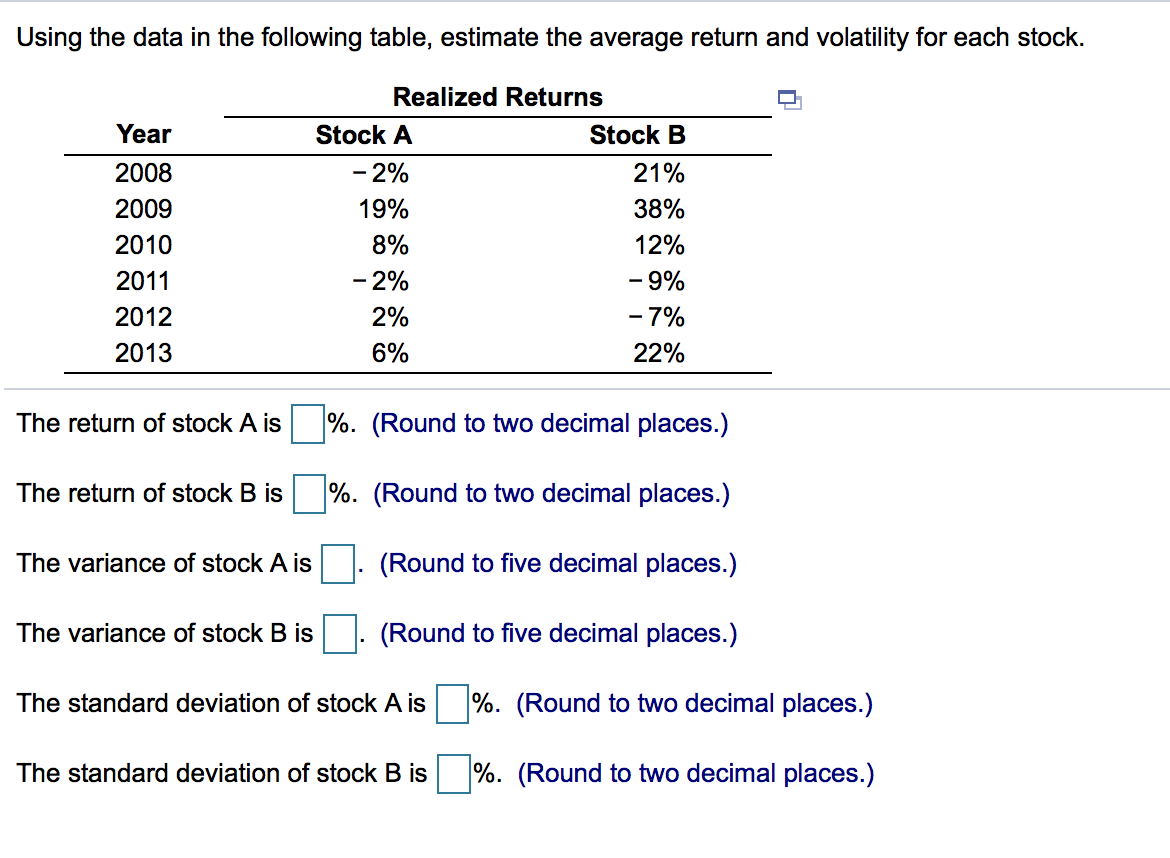Select the Stock B column header

638,135
